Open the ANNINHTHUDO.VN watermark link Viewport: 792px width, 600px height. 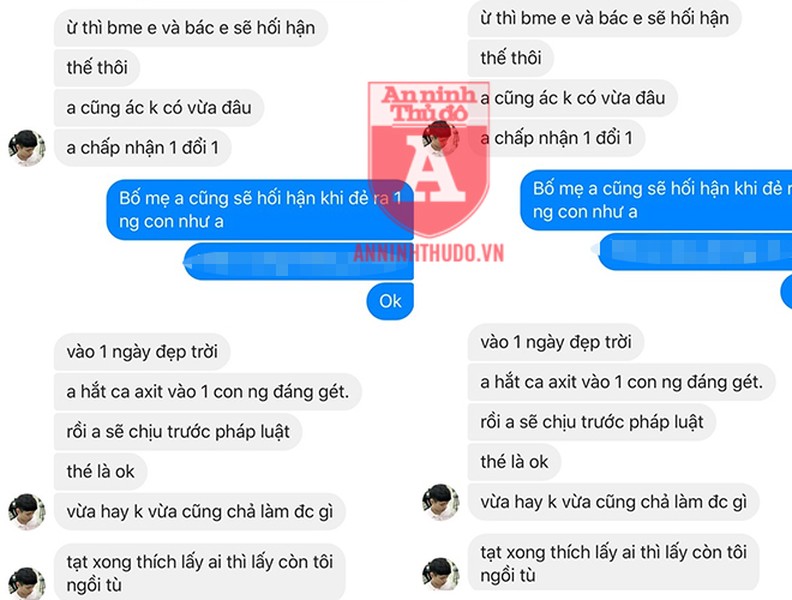click(x=428, y=253)
